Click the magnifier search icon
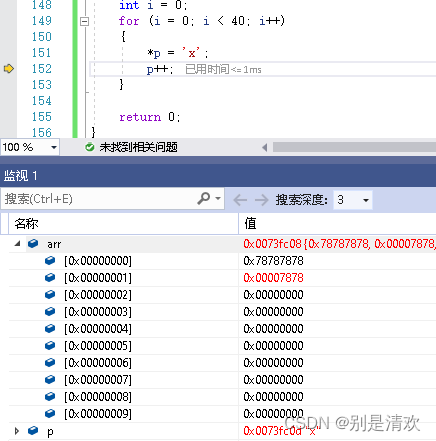Image resolution: width=436 pixels, height=441 pixels. pos(204,198)
